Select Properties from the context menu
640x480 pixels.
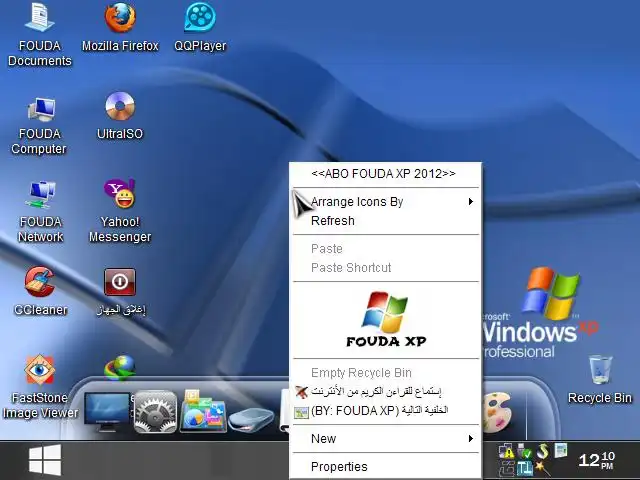coord(386,467)
